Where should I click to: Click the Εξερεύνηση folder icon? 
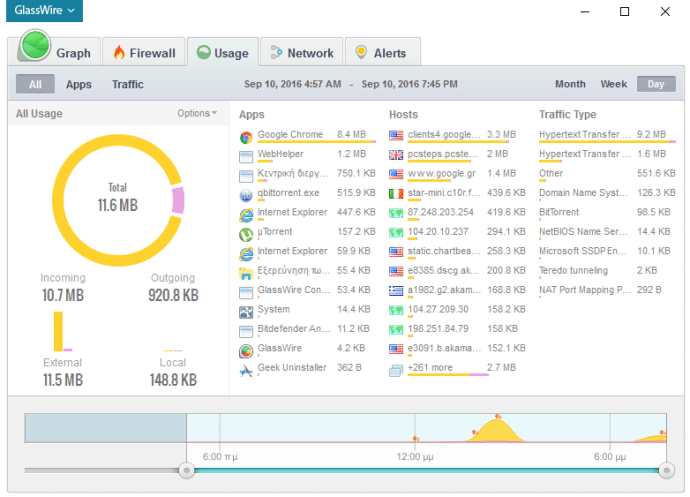coord(246,273)
